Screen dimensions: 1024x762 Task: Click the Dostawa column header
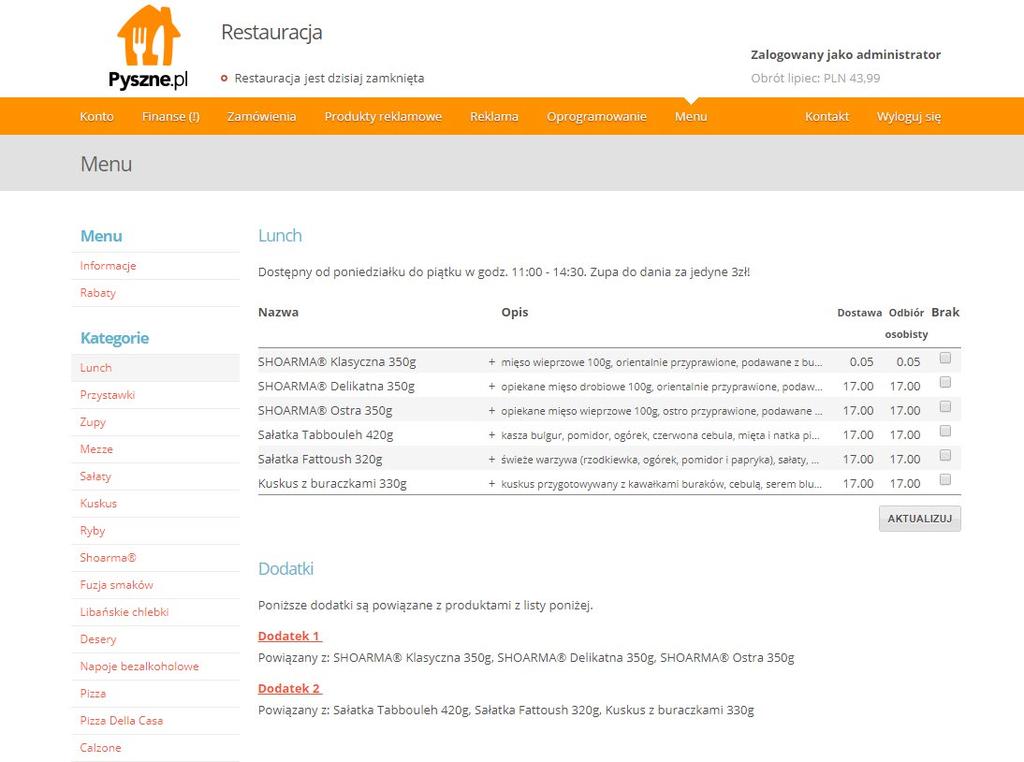859,313
